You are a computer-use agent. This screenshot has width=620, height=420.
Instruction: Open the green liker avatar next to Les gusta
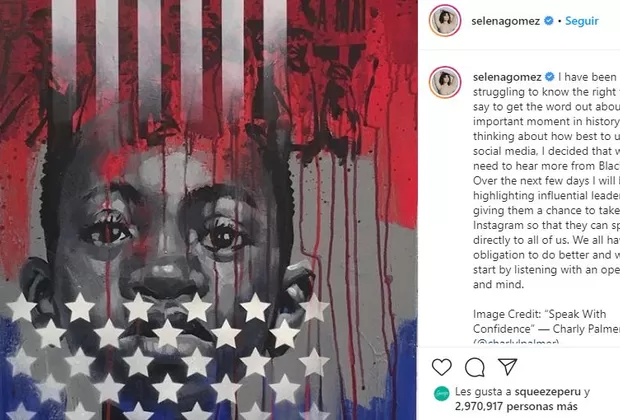(x=442, y=394)
